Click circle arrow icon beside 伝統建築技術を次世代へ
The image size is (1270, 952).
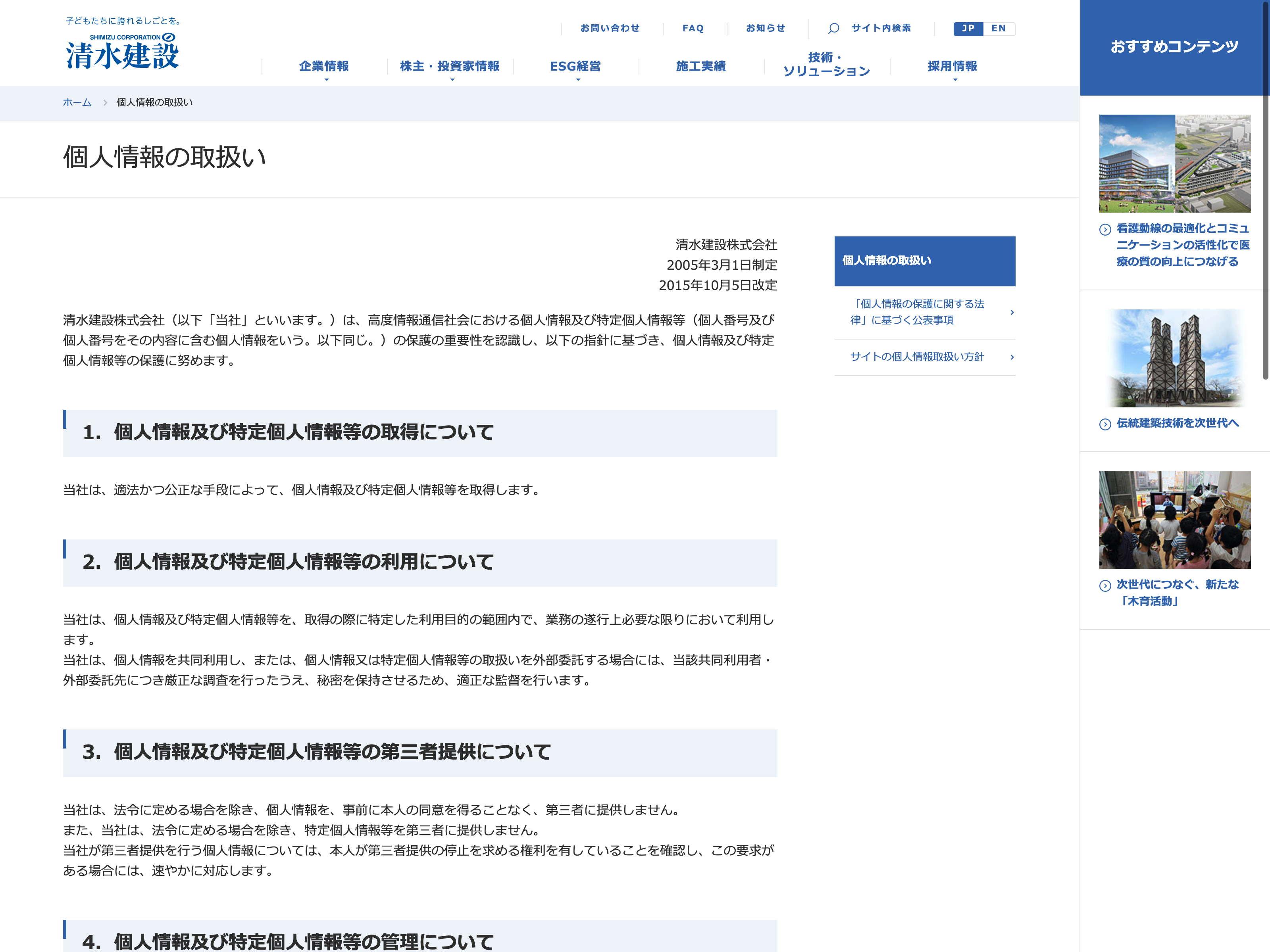(x=1105, y=424)
